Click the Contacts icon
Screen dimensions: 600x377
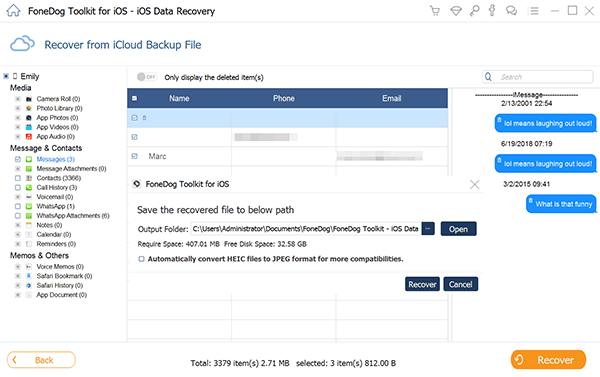(29, 178)
